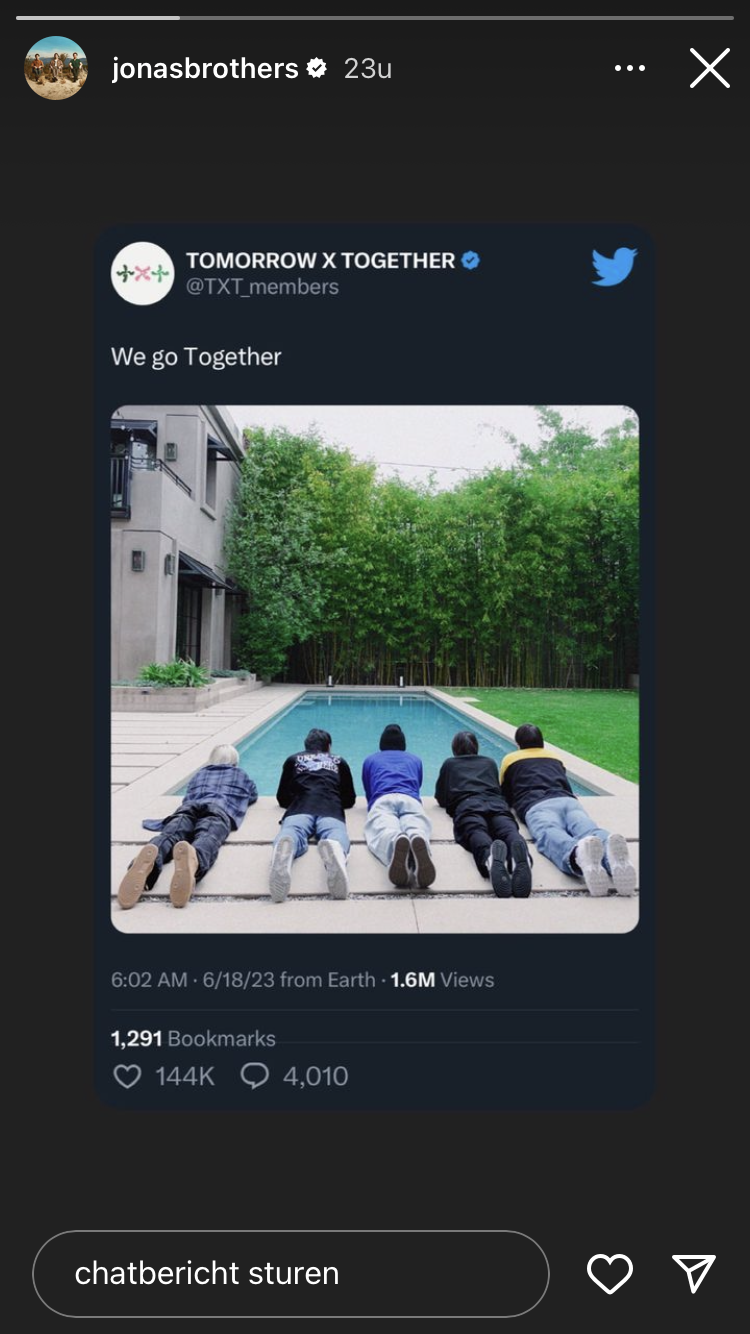
Task: Open the pool photo in the tweet
Action: (x=375, y=669)
